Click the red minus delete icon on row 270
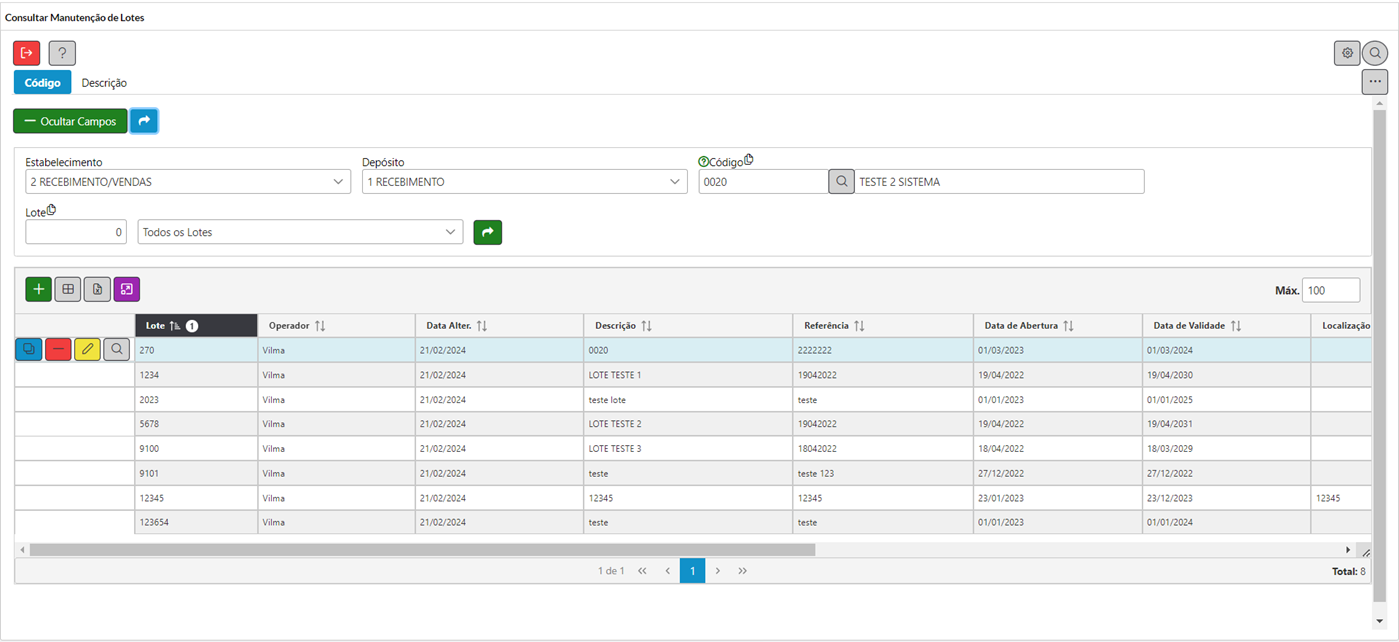Screen dimensions: 1399x642 click(x=58, y=349)
